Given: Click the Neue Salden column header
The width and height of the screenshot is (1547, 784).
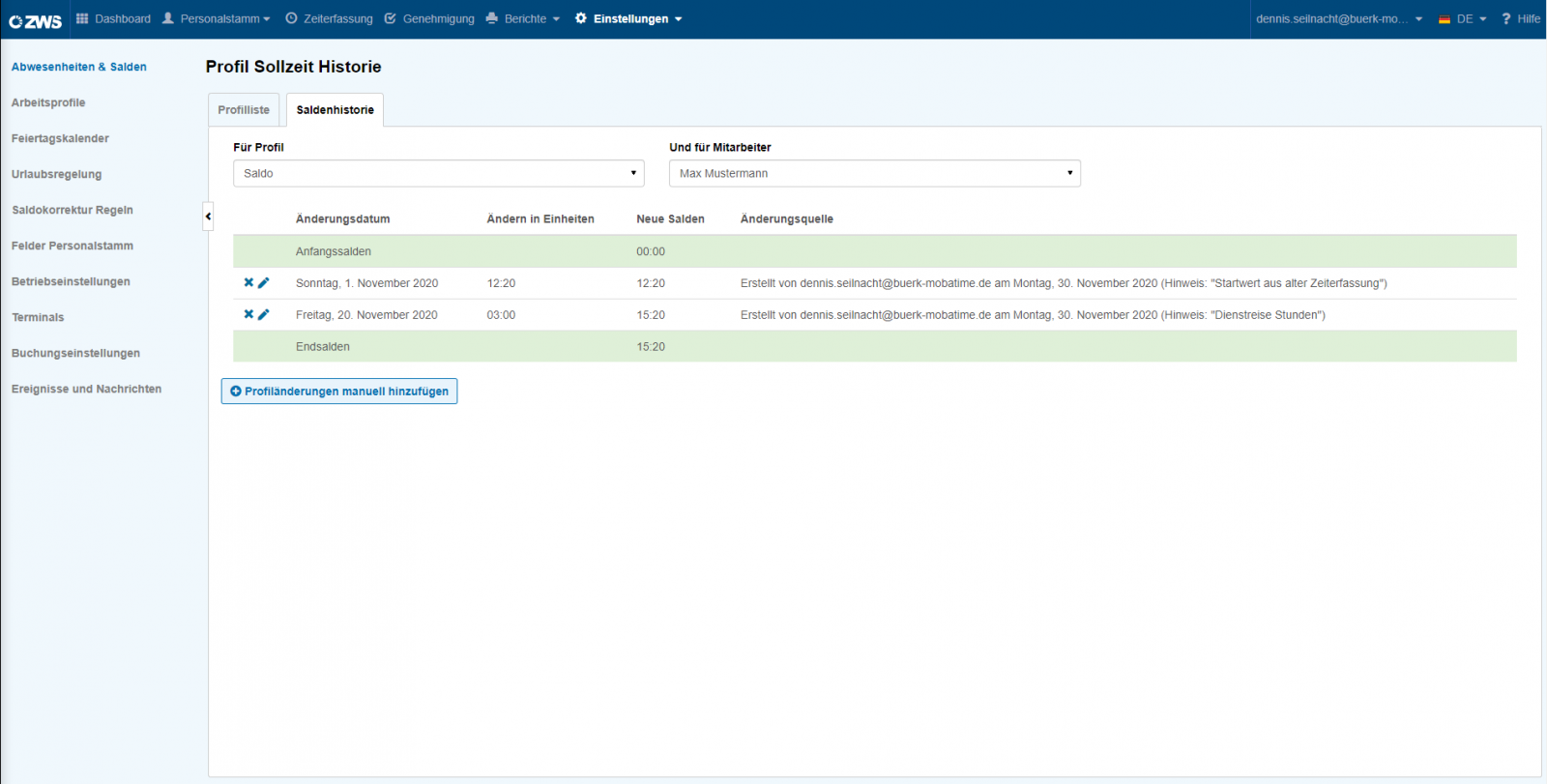Looking at the screenshot, I should click(x=670, y=219).
